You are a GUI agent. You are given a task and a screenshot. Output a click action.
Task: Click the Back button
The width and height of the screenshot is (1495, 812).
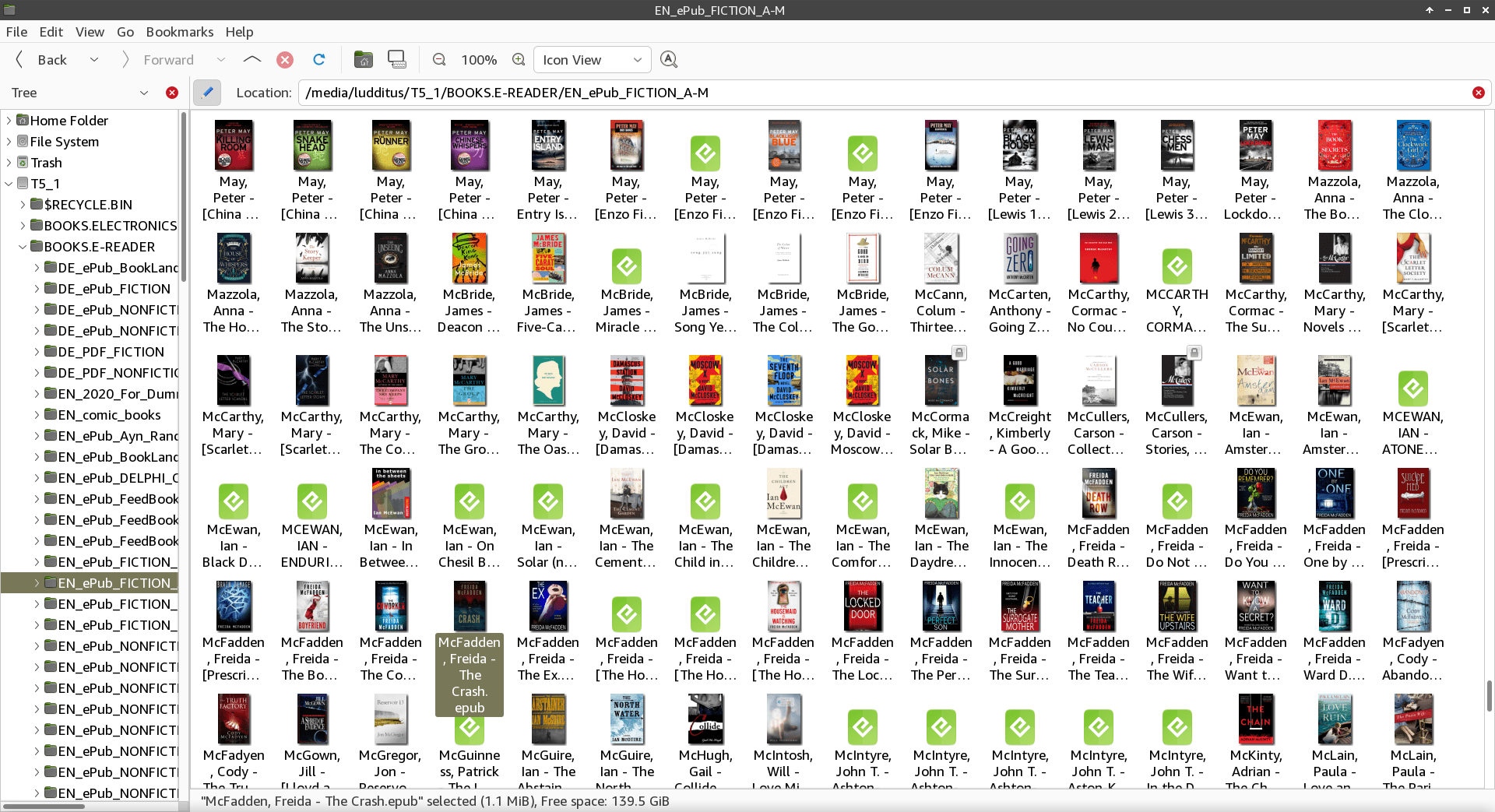pyautogui.click(x=43, y=60)
